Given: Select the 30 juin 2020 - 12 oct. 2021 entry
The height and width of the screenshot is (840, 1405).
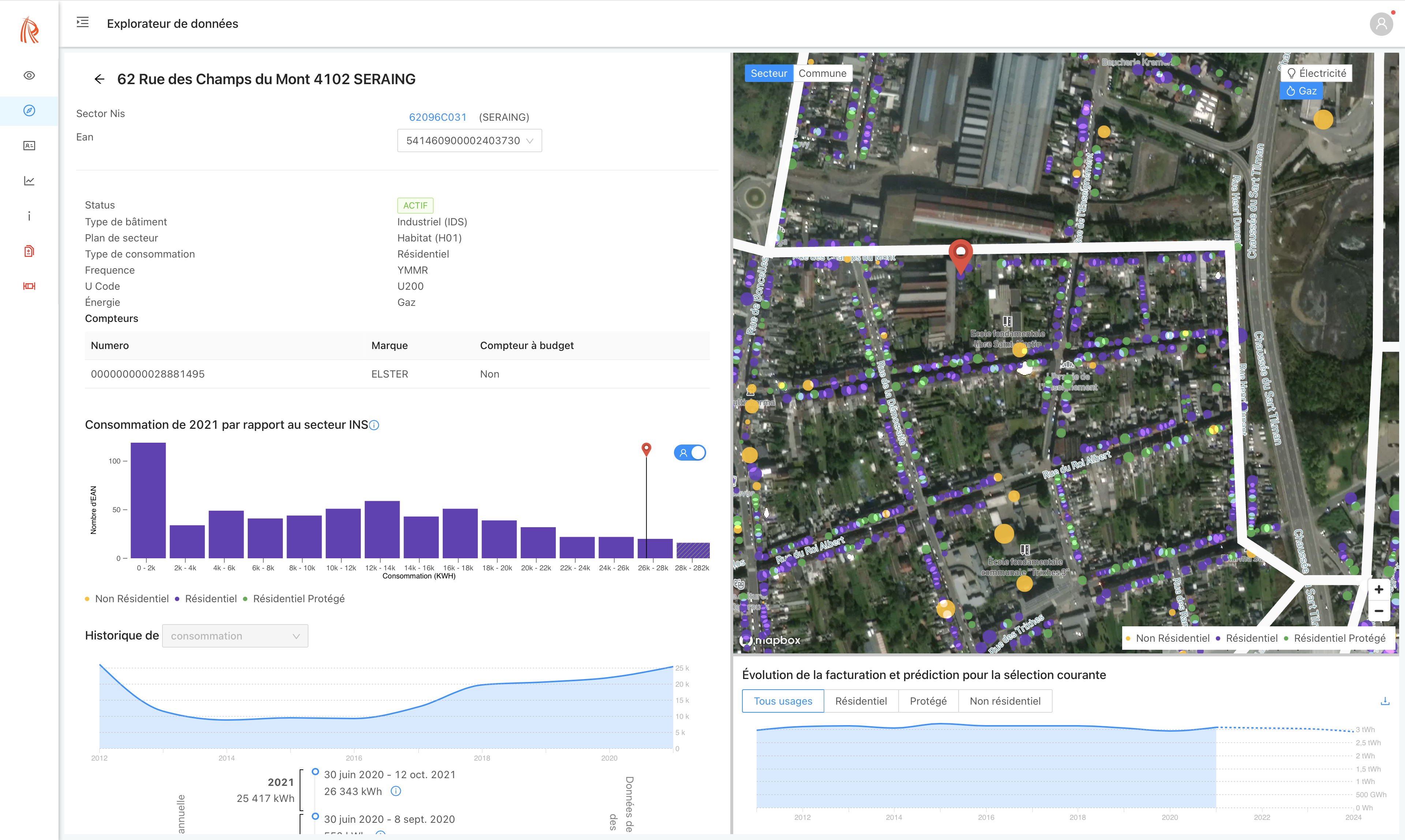Looking at the screenshot, I should click(x=389, y=775).
